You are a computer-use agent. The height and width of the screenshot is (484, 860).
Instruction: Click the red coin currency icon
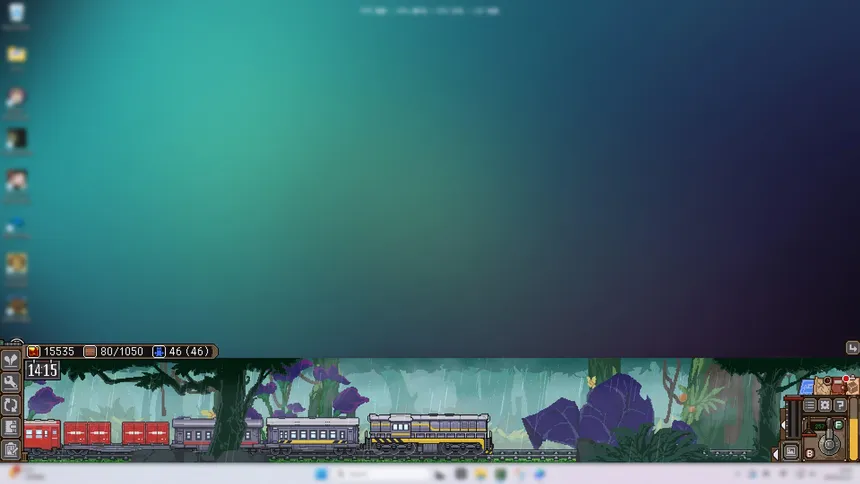(34, 351)
